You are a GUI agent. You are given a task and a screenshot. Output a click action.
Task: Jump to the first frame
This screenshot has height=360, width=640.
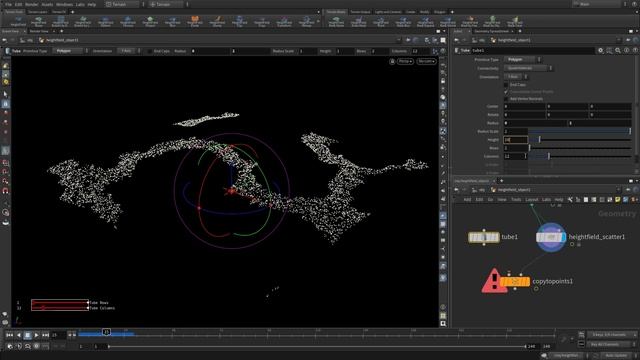(x=9, y=335)
